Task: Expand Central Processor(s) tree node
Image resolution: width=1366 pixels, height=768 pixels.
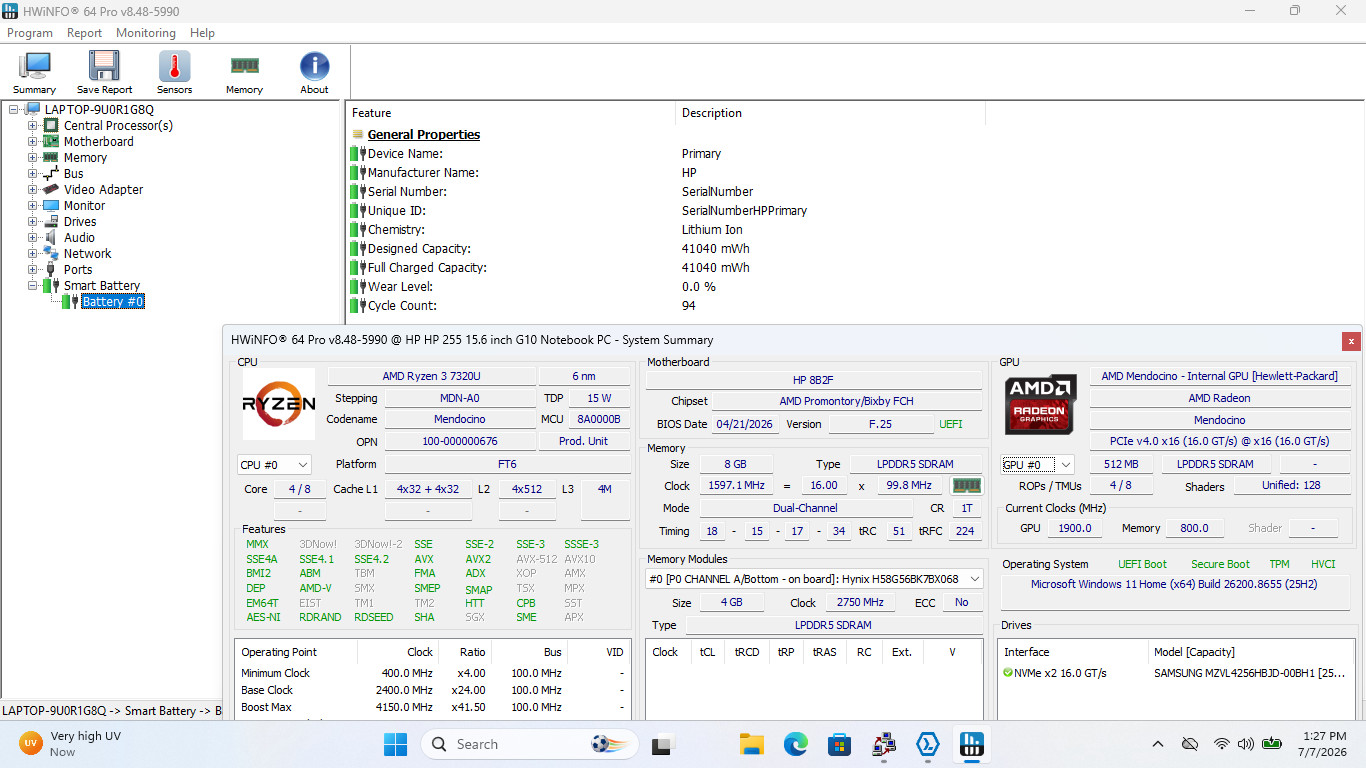Action: 32,125
